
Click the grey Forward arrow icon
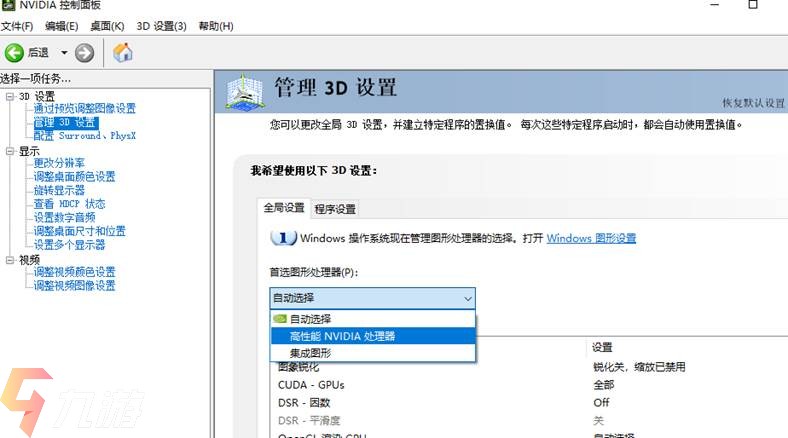pos(84,52)
